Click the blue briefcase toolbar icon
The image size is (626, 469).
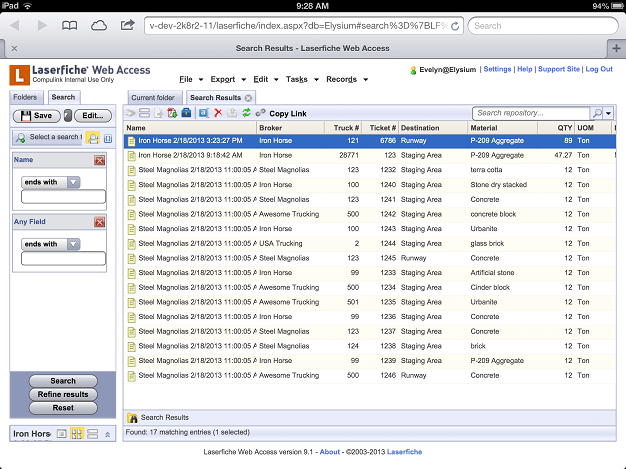[186, 113]
